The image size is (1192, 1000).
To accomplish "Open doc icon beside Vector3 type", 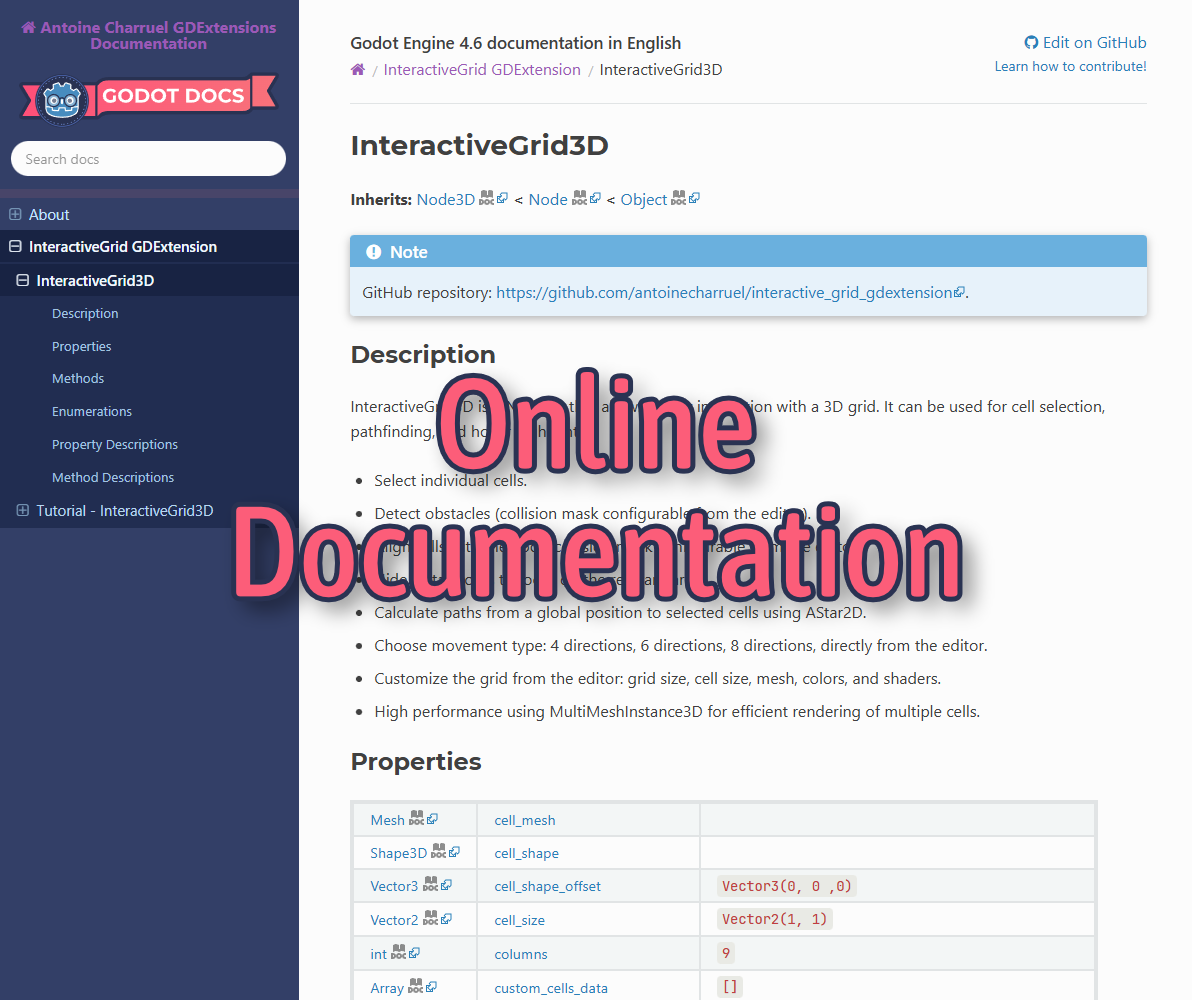I will coord(430,884).
